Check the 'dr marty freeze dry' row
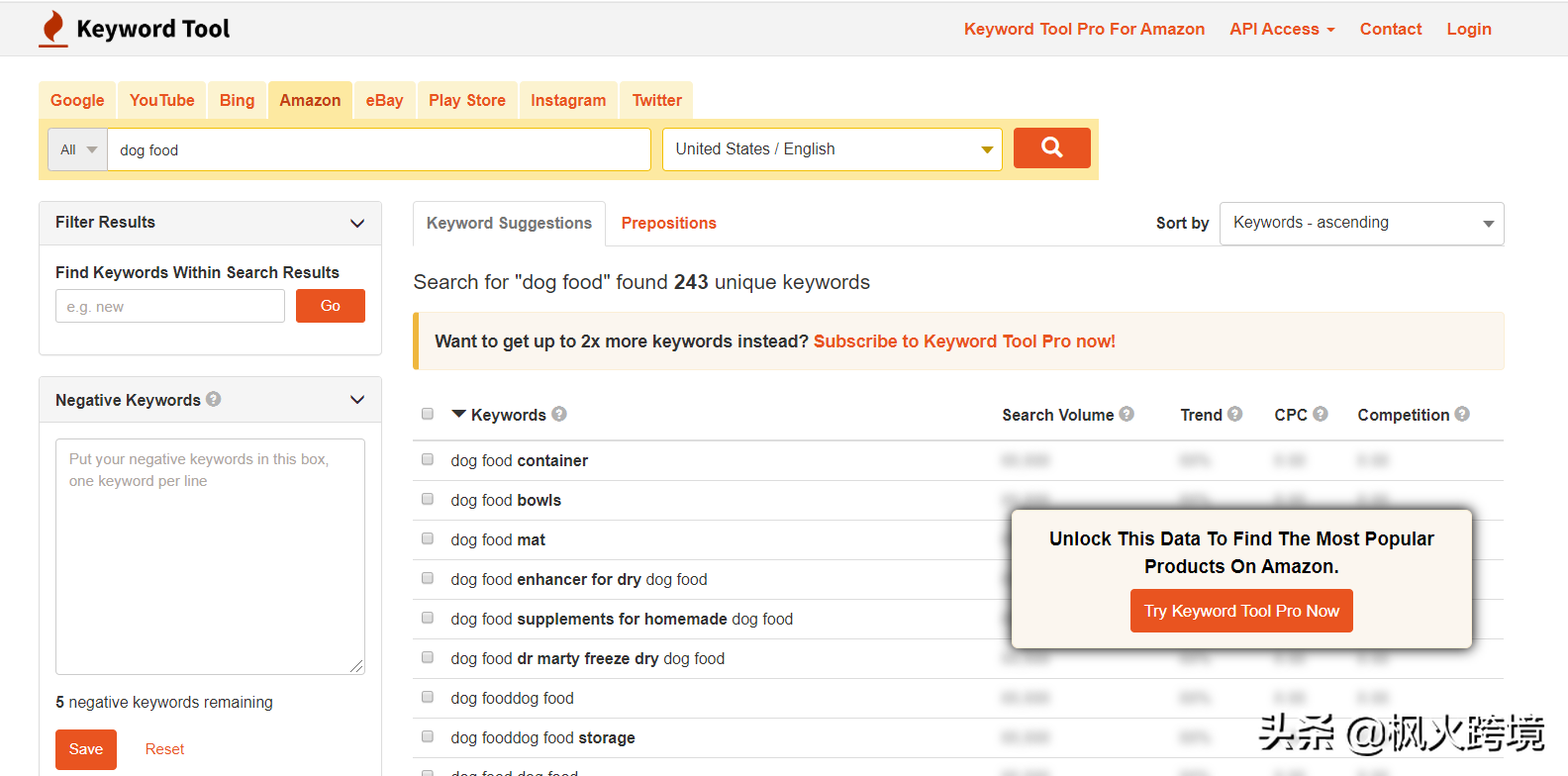 tap(428, 657)
